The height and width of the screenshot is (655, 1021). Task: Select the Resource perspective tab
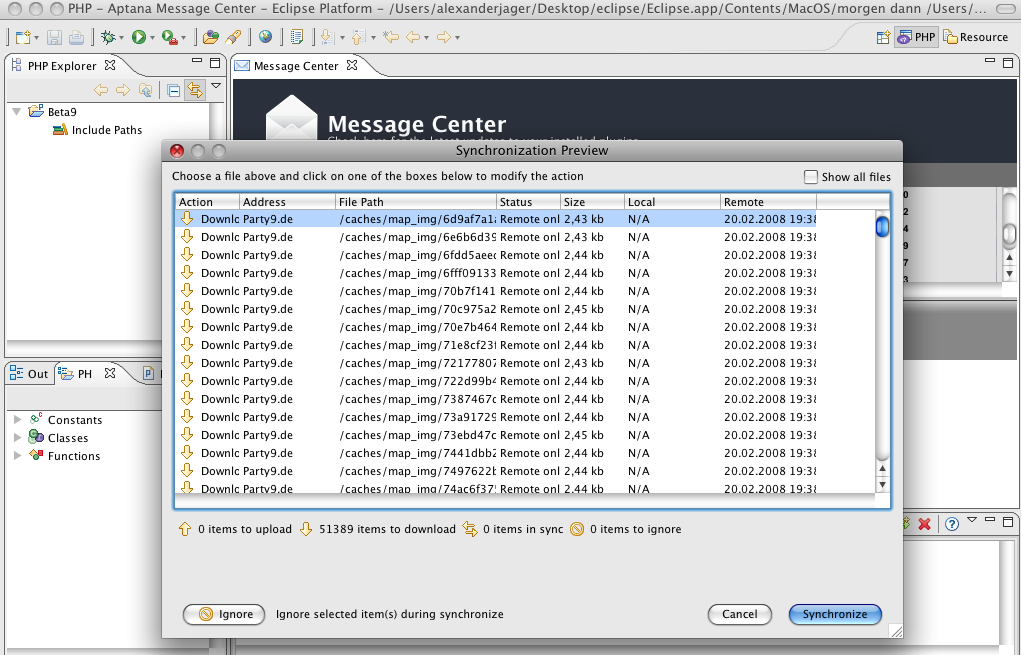tap(976, 37)
